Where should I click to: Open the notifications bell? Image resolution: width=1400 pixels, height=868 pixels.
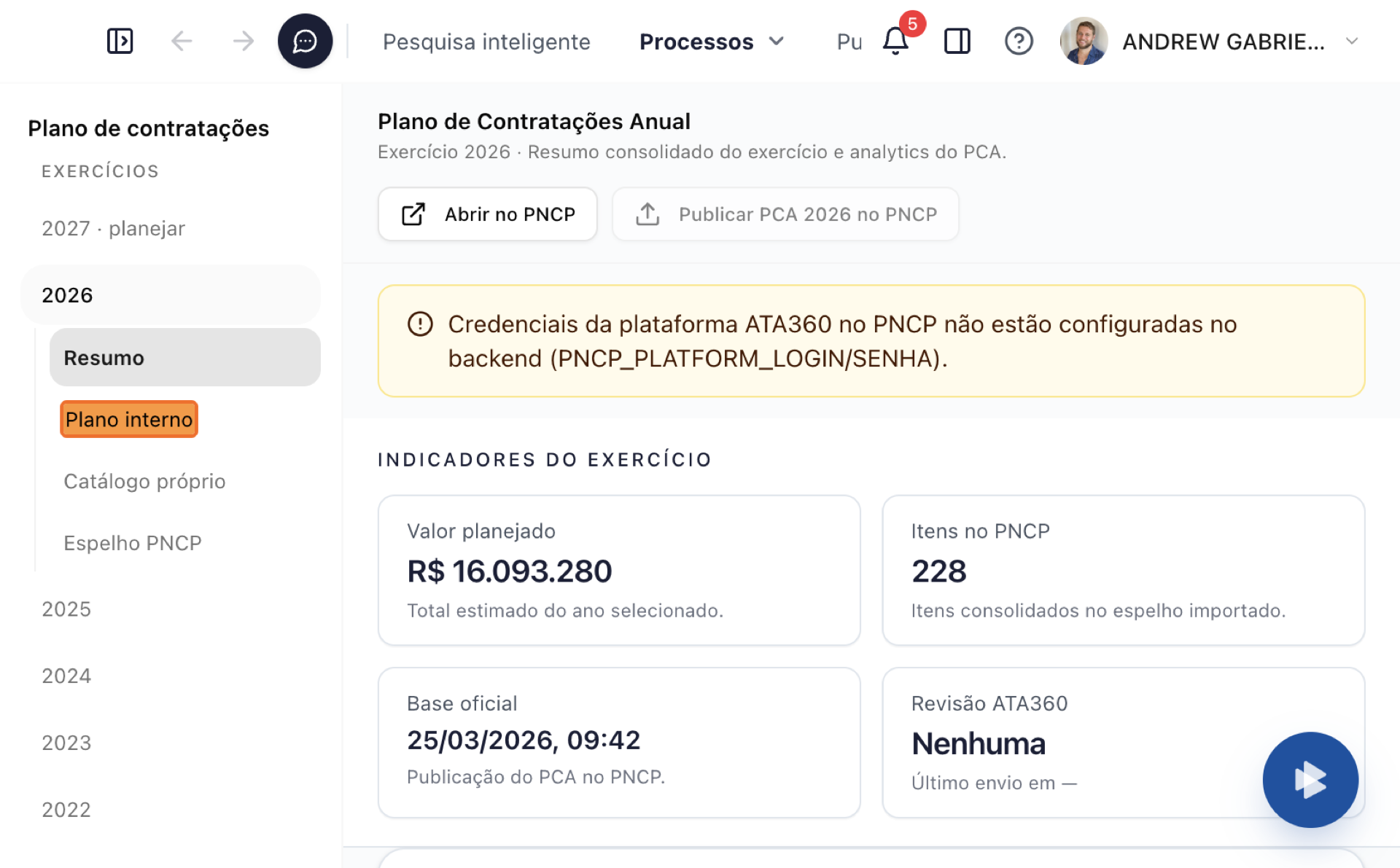tap(895, 41)
